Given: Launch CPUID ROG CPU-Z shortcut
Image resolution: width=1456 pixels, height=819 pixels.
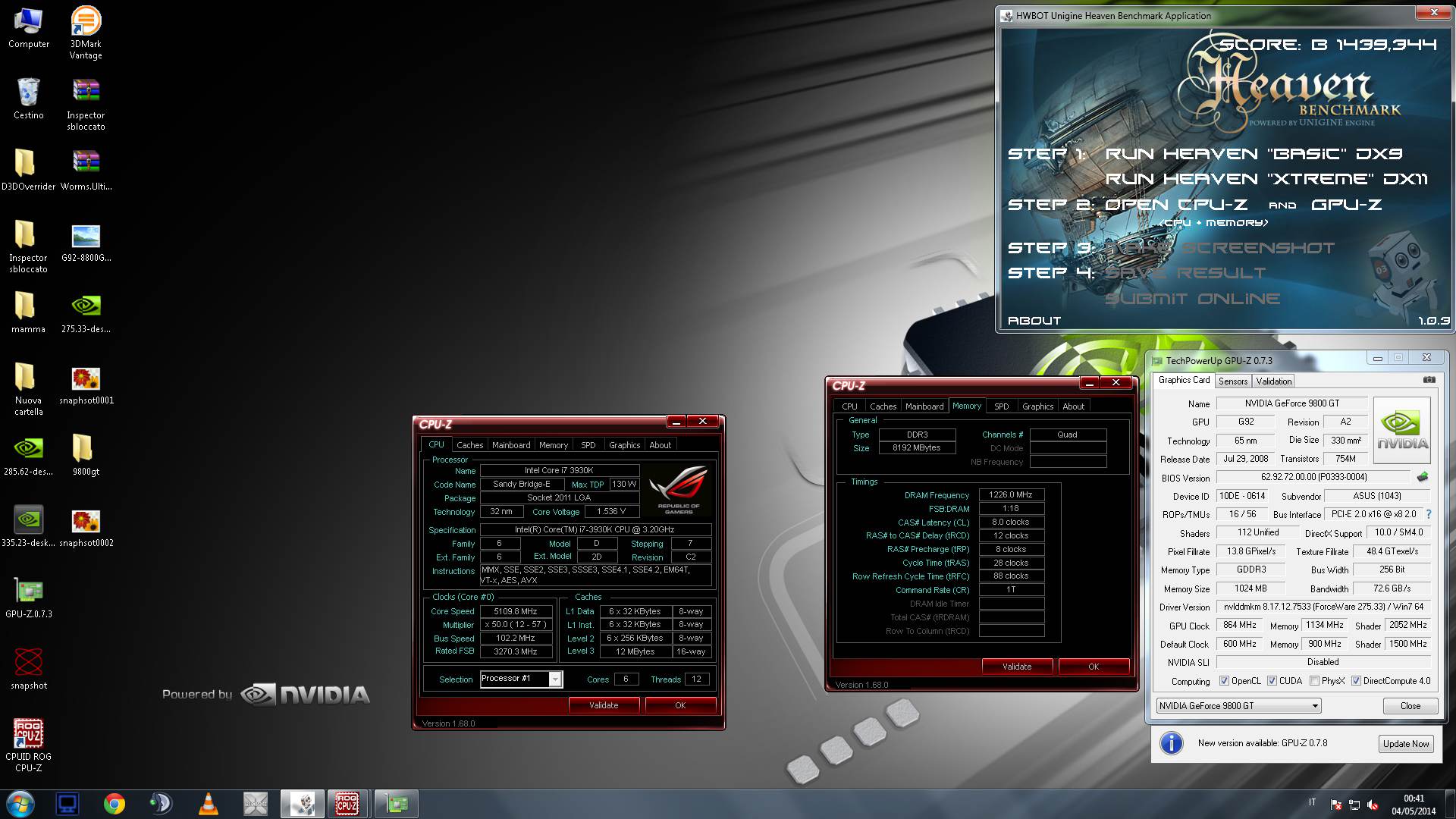Looking at the screenshot, I should coord(28,746).
